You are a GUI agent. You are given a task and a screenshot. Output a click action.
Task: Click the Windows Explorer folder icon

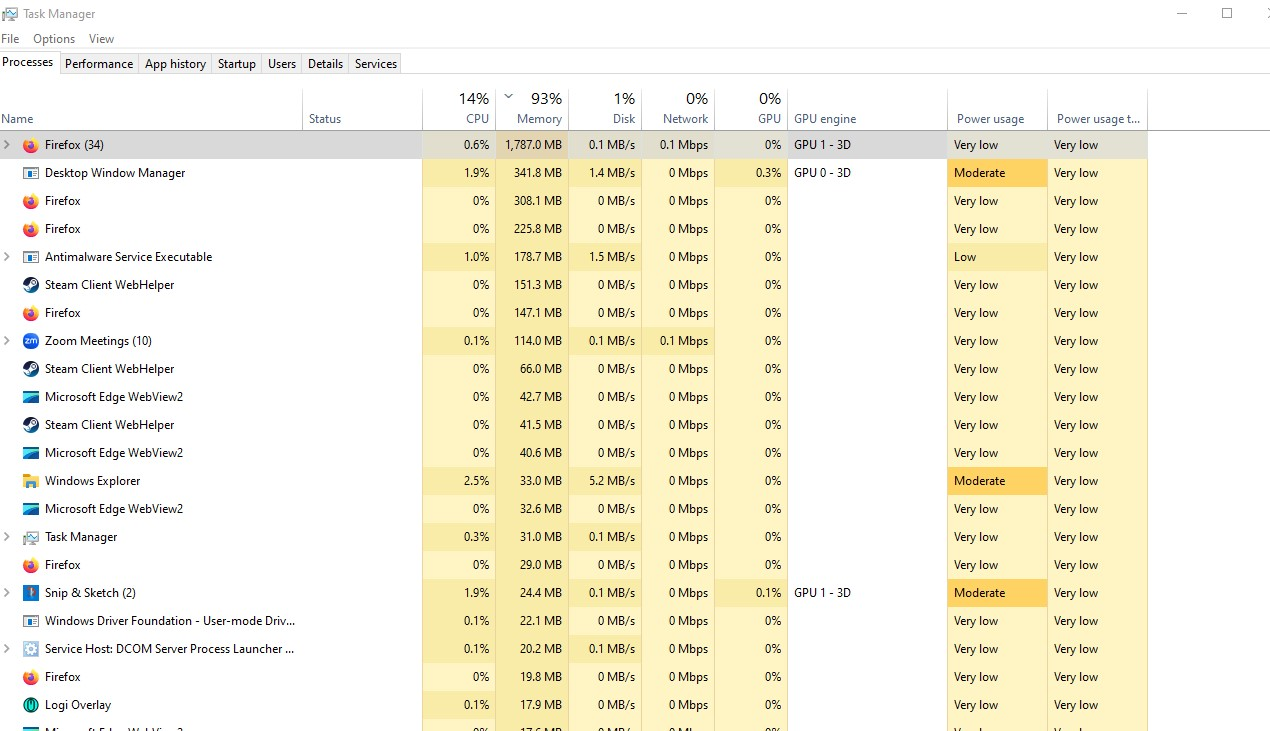pos(30,481)
